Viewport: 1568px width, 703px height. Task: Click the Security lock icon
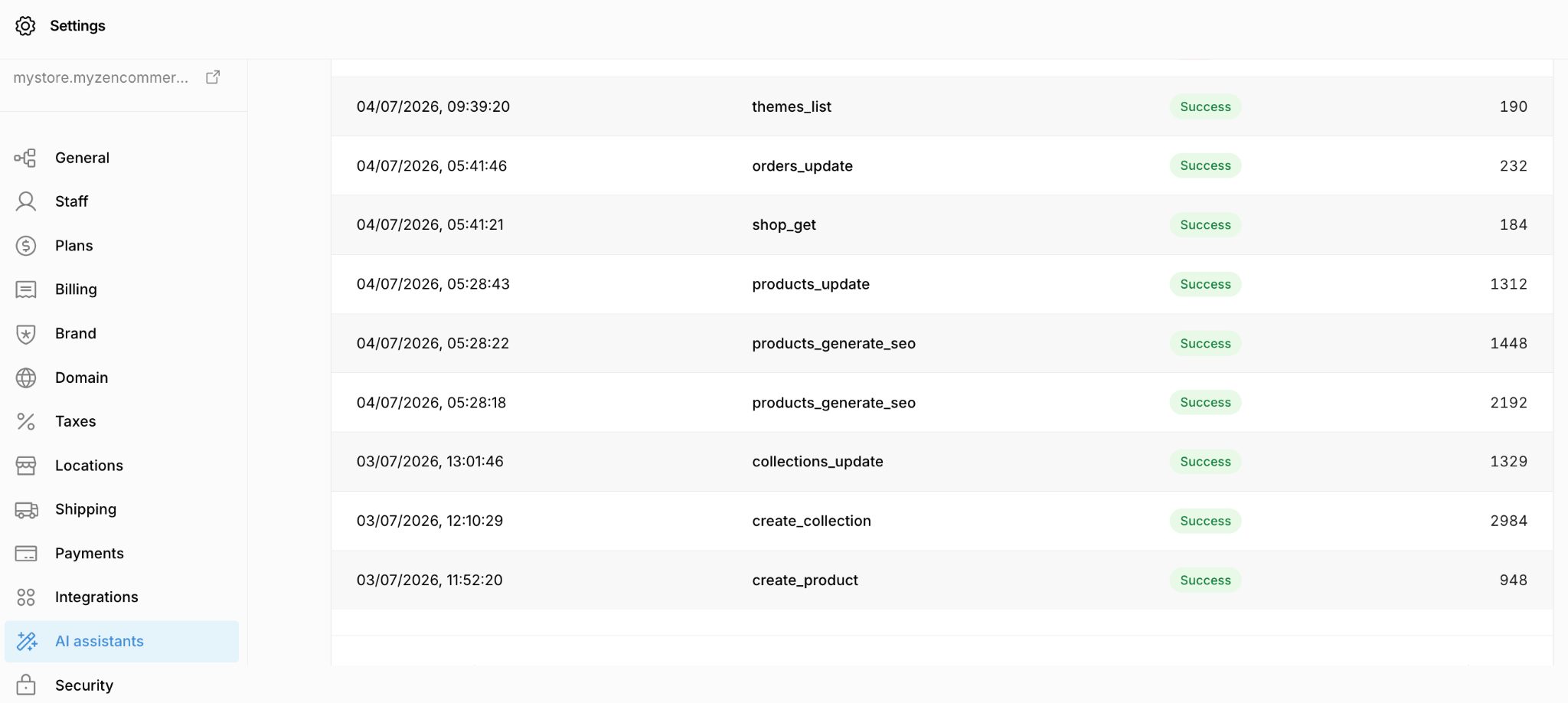coord(25,685)
